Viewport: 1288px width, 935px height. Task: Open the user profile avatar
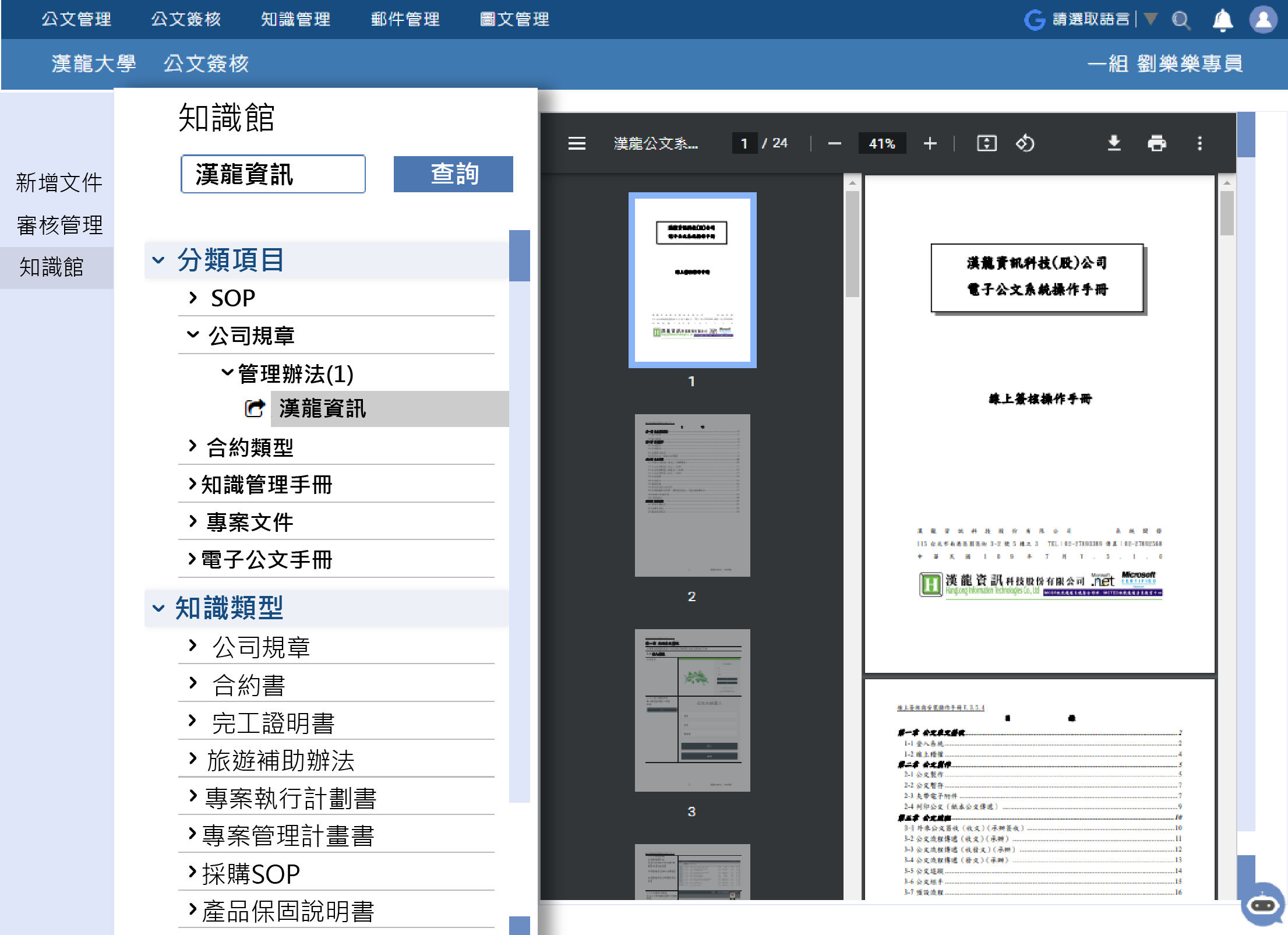[1262, 20]
